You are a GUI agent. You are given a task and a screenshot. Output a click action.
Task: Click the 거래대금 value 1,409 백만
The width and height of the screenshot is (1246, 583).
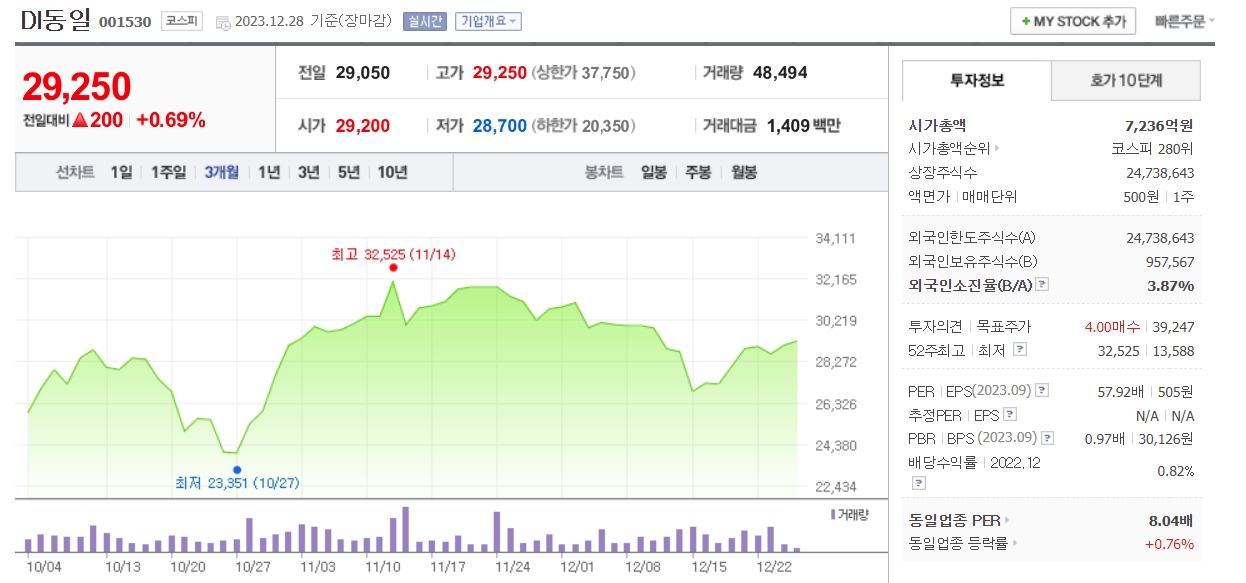point(803,126)
